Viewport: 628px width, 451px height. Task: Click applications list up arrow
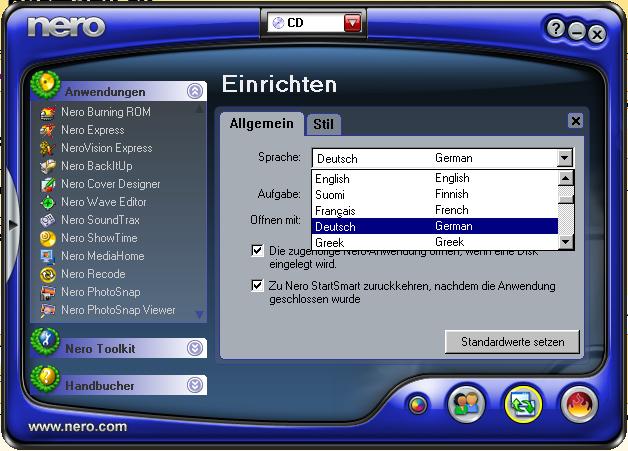coord(199,109)
